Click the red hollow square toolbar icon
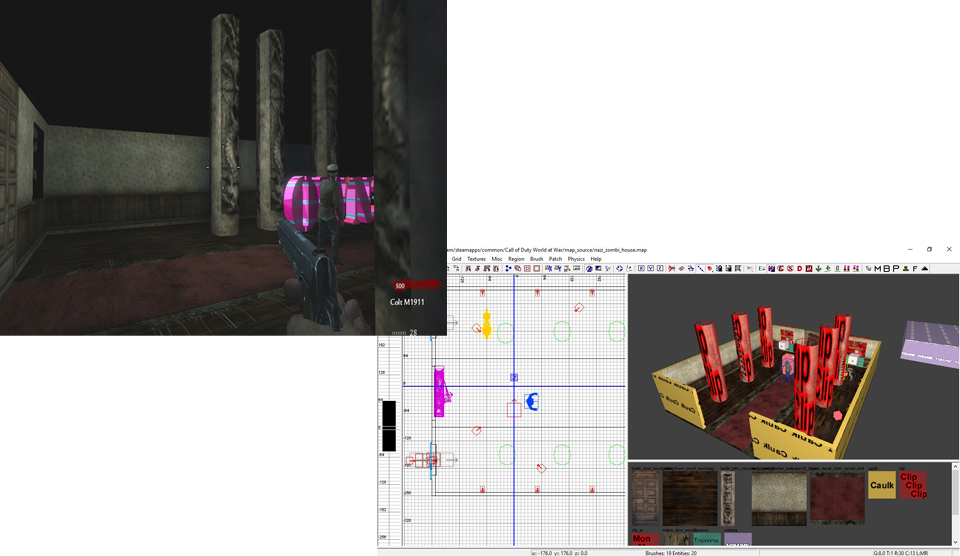 537,268
